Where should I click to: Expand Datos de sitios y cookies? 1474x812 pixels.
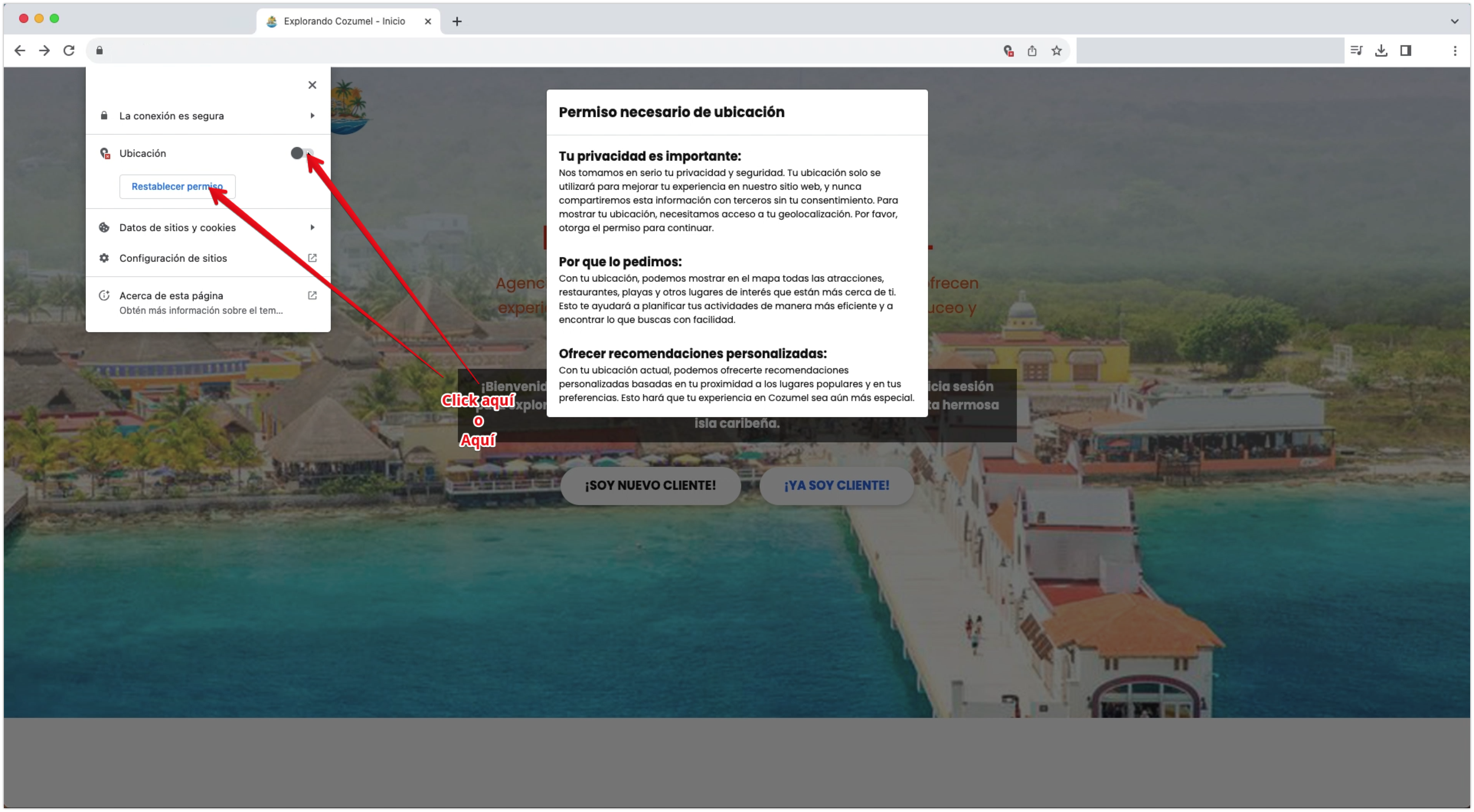(208, 228)
